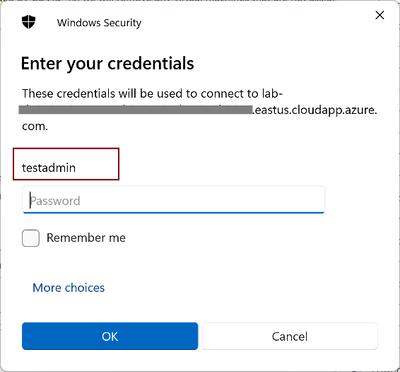Click the Windows Security shield icon
This screenshot has width=400, height=372.
pyautogui.click(x=29, y=23)
